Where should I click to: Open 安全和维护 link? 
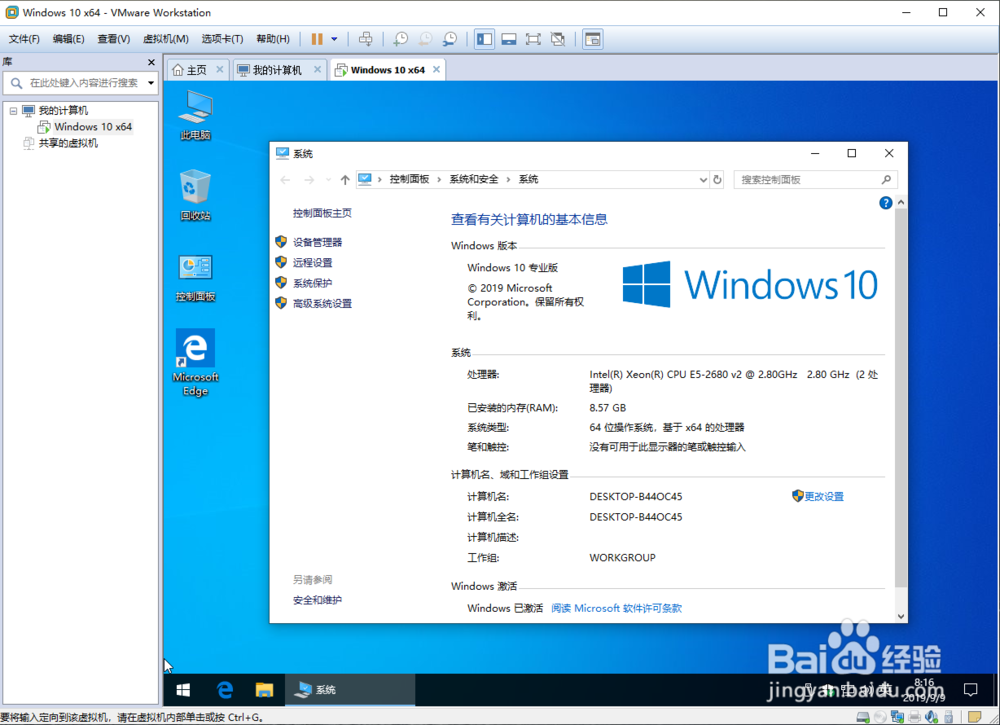[318, 600]
